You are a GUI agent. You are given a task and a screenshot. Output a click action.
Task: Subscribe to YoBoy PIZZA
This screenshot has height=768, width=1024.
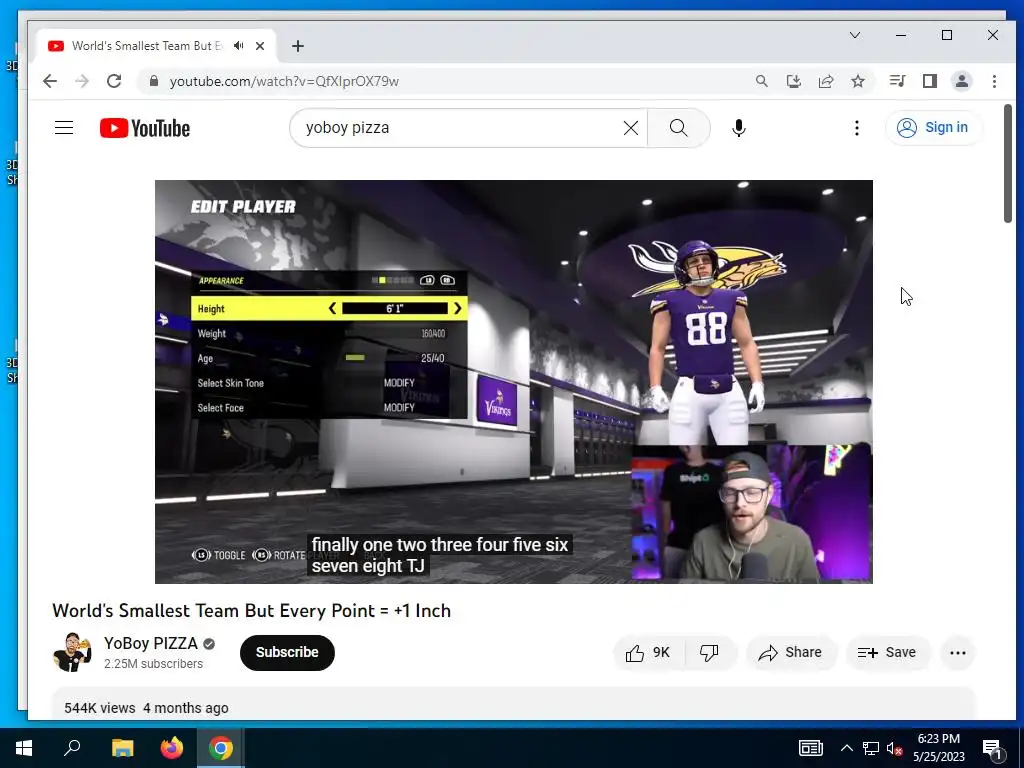click(287, 652)
